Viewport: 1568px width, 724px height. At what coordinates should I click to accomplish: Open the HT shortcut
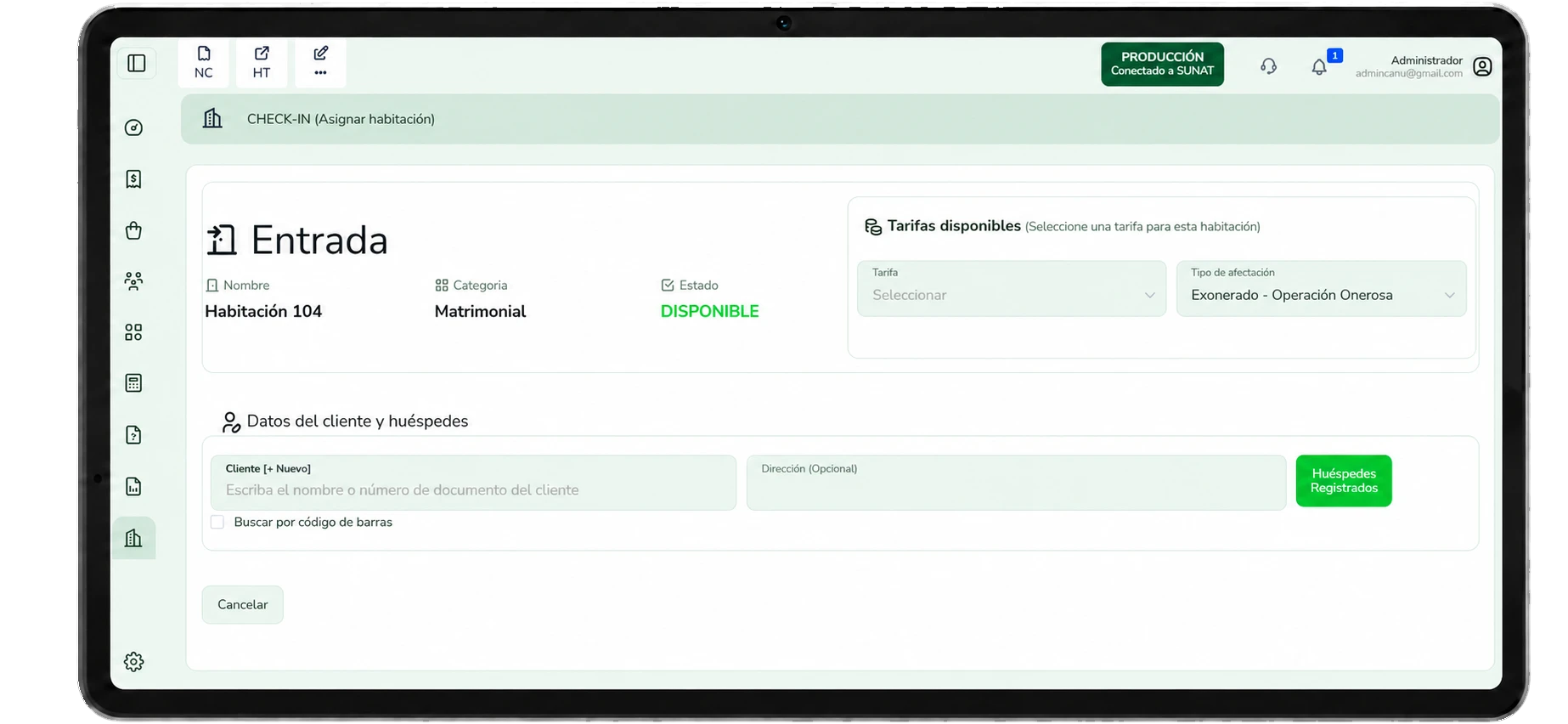pos(262,63)
